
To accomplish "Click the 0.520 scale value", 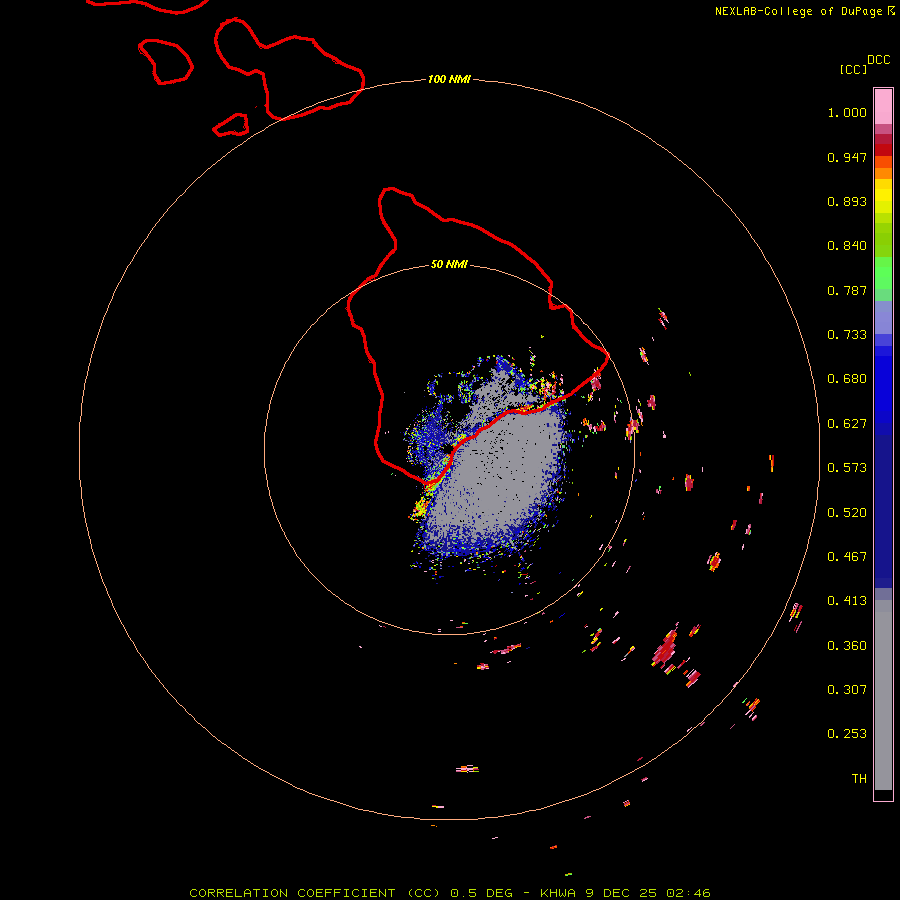I will (x=847, y=513).
